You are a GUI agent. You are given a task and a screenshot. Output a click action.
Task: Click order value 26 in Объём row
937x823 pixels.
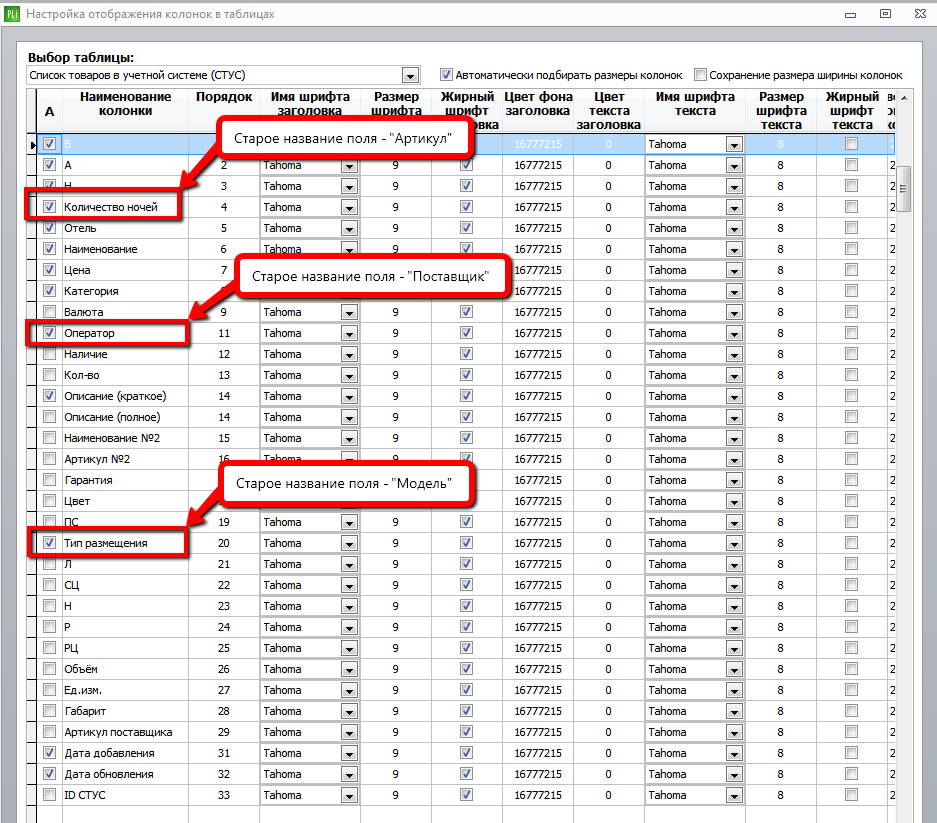(x=224, y=669)
